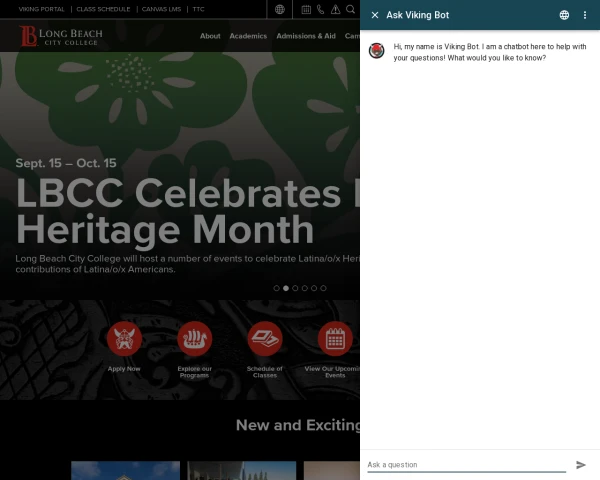Click the Sept. 15 – Oct. 15 date text
The width and height of the screenshot is (600, 480).
[x=66, y=163]
